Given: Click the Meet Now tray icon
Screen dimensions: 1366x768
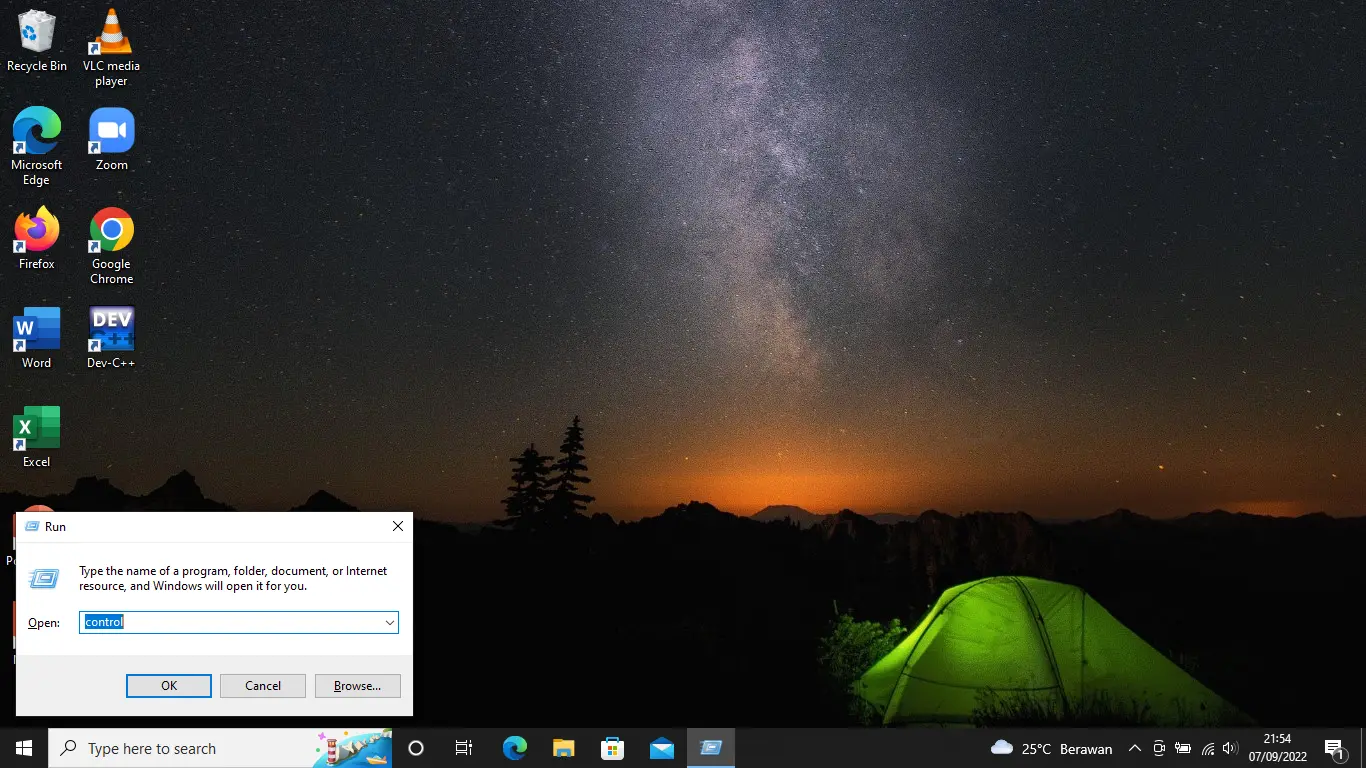Looking at the screenshot, I should point(1159,748).
